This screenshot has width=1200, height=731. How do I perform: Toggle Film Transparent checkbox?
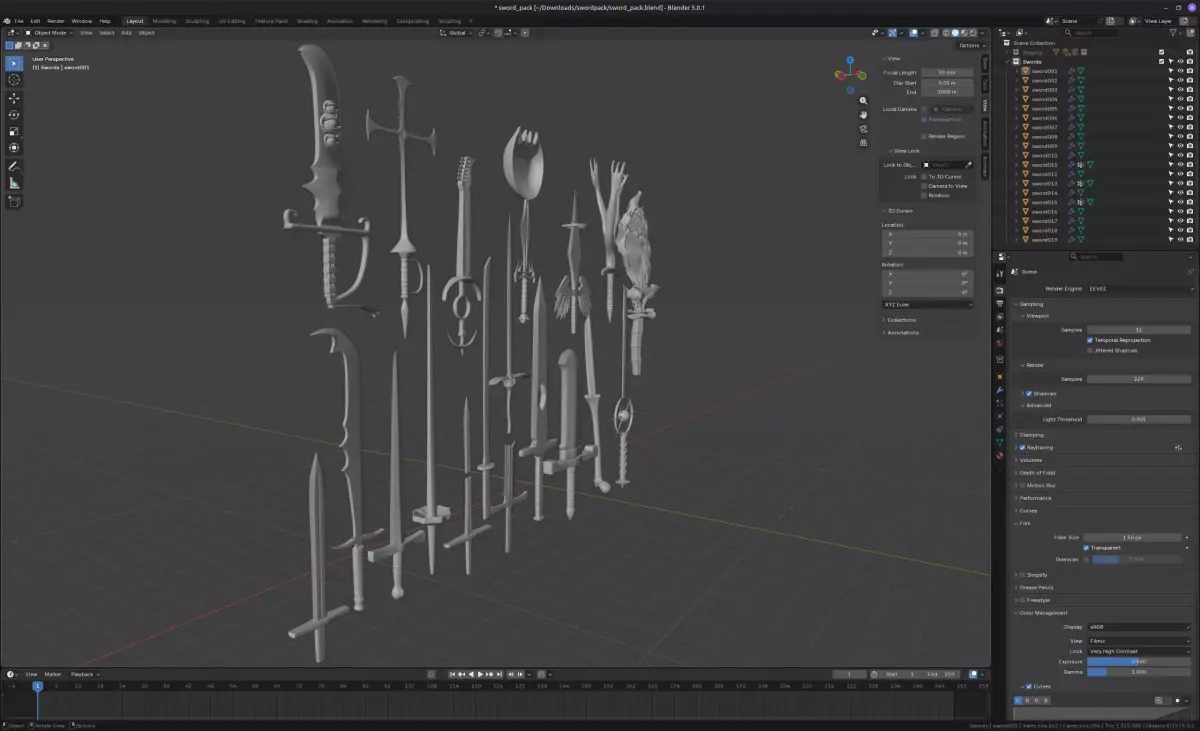1086,547
